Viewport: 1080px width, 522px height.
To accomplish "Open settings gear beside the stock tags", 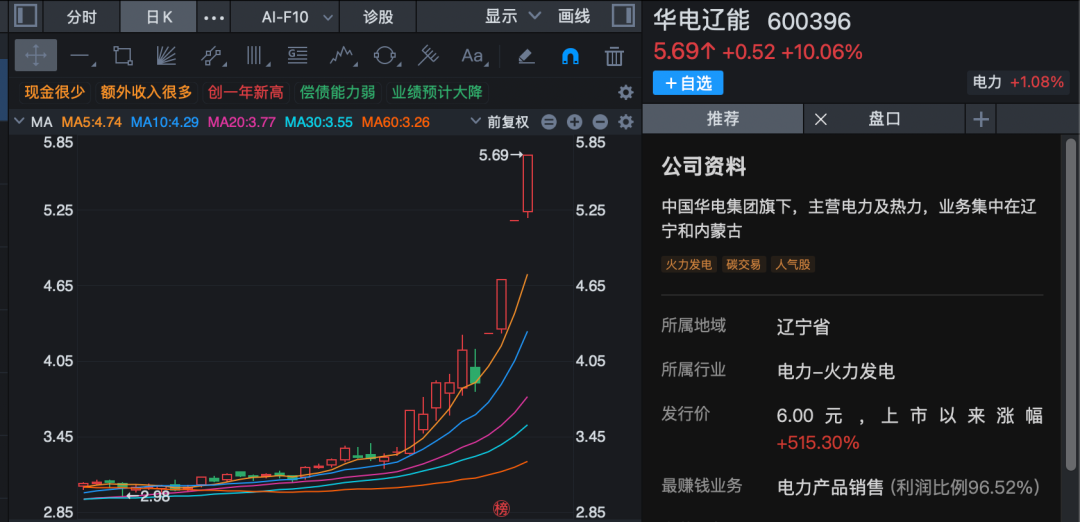I will (625, 92).
